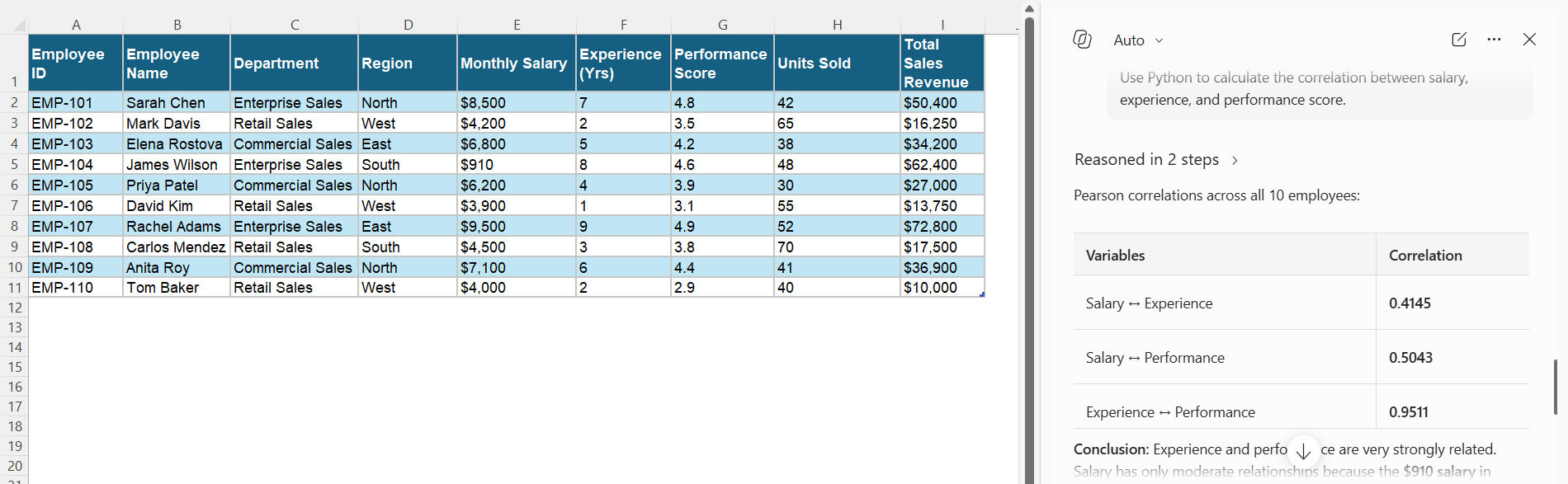
Task: Click the "0.9511" correlation value
Action: [1409, 412]
